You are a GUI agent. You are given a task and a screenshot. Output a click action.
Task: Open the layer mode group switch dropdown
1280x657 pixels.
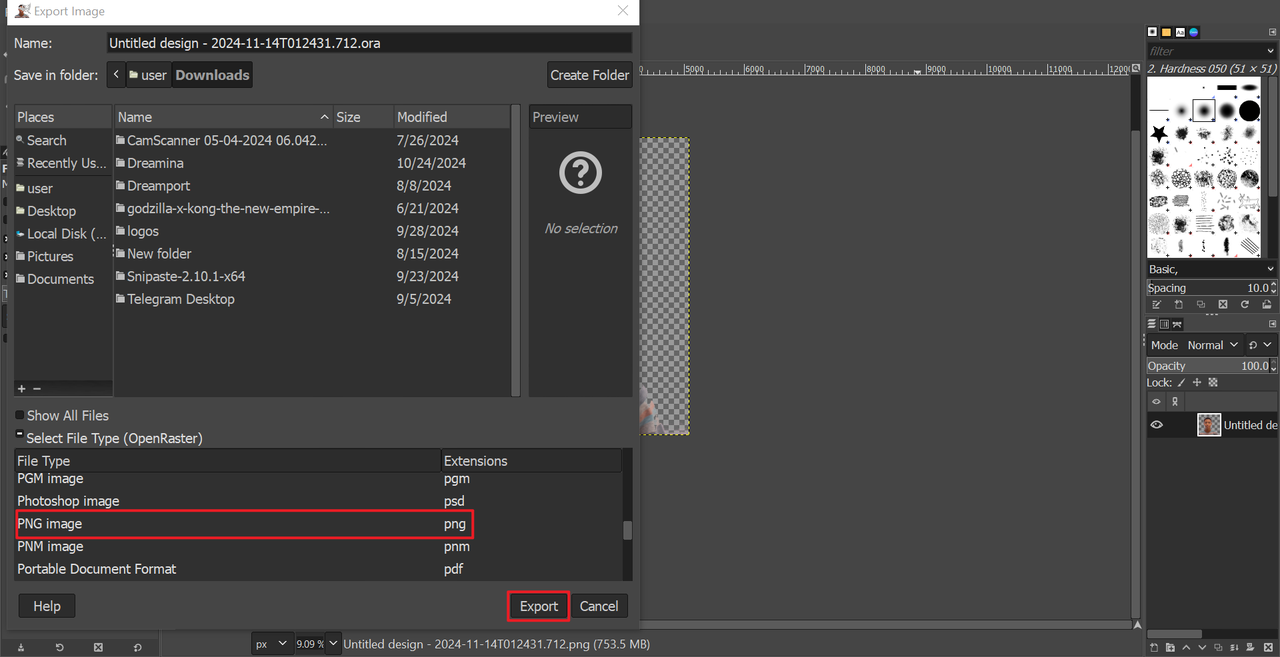1261,345
